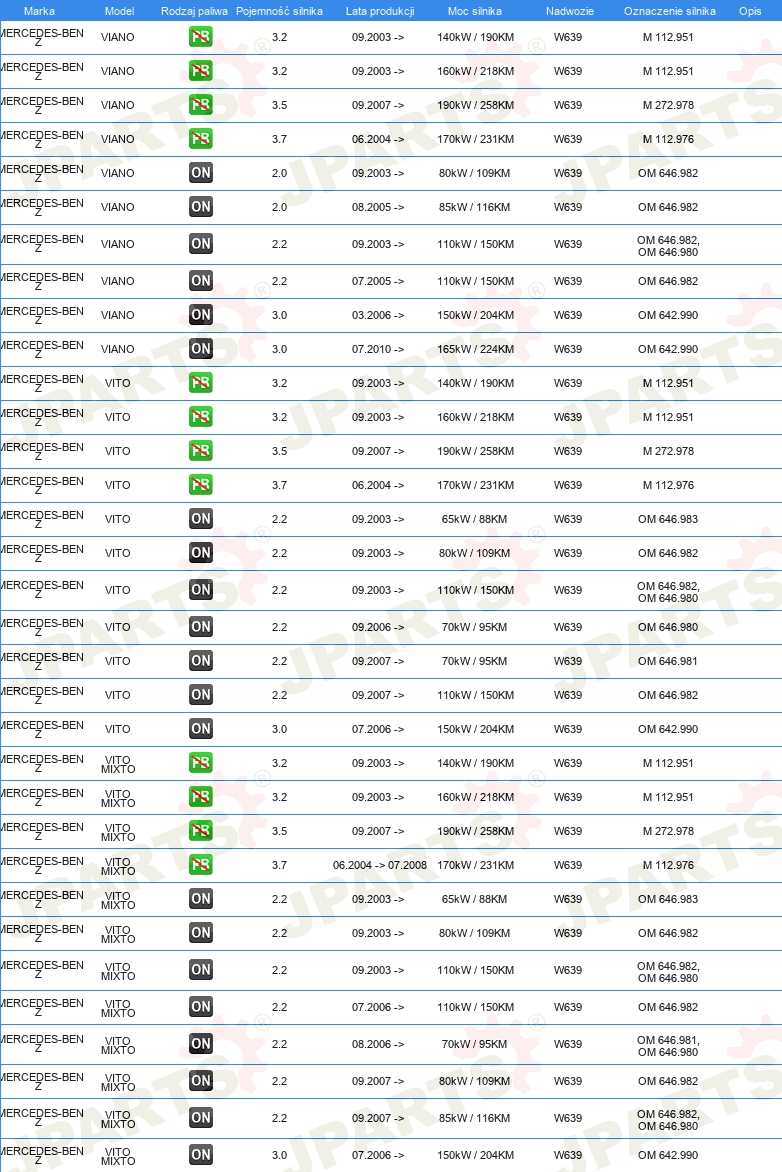
Task: Click the Oznaczenie silnika column header
Action: pyautogui.click(x=670, y=11)
